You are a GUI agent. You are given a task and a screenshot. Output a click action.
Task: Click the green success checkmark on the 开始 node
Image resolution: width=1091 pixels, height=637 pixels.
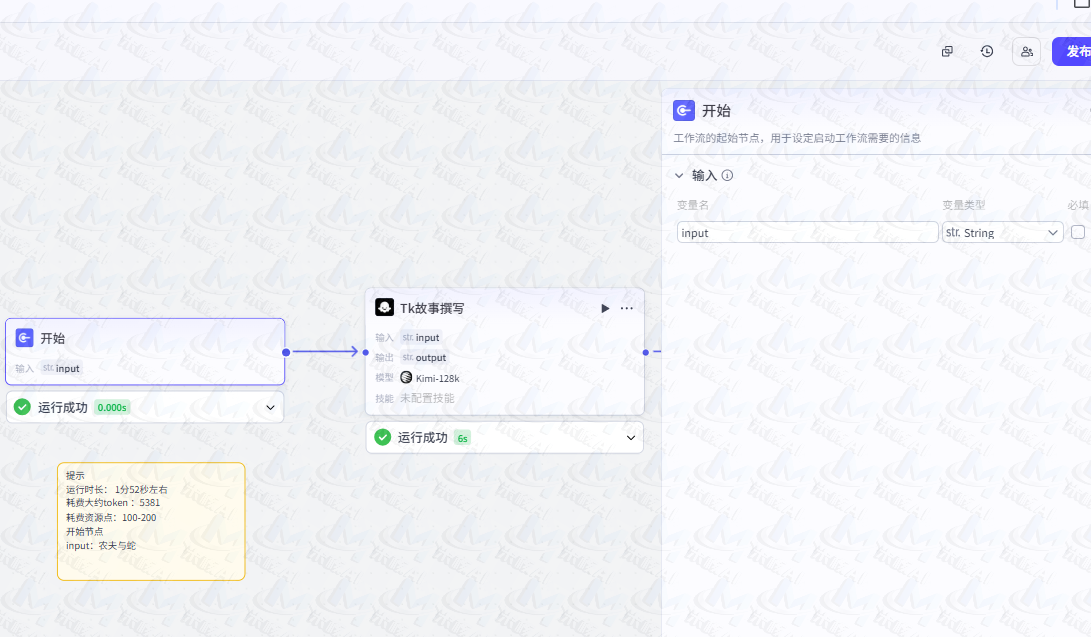click(21, 407)
